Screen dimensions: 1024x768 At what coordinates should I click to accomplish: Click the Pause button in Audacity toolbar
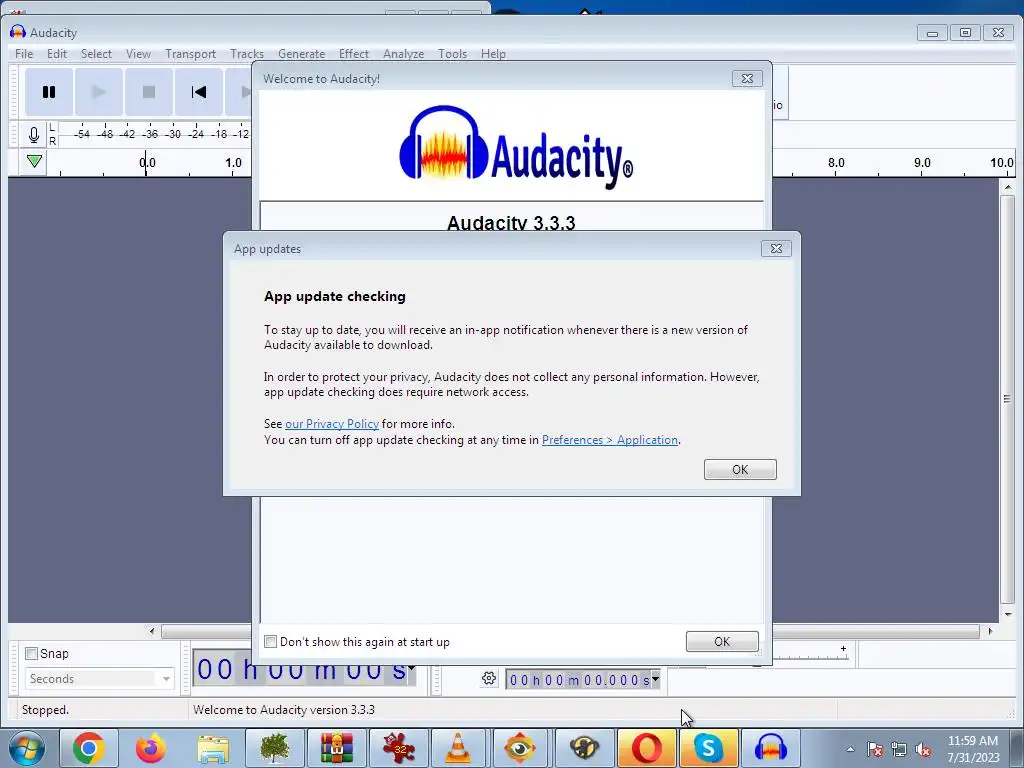[49, 92]
